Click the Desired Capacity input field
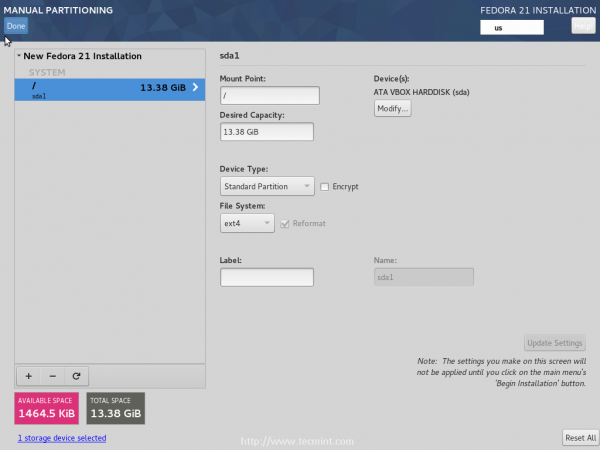This screenshot has width=600, height=450. [x=267, y=132]
